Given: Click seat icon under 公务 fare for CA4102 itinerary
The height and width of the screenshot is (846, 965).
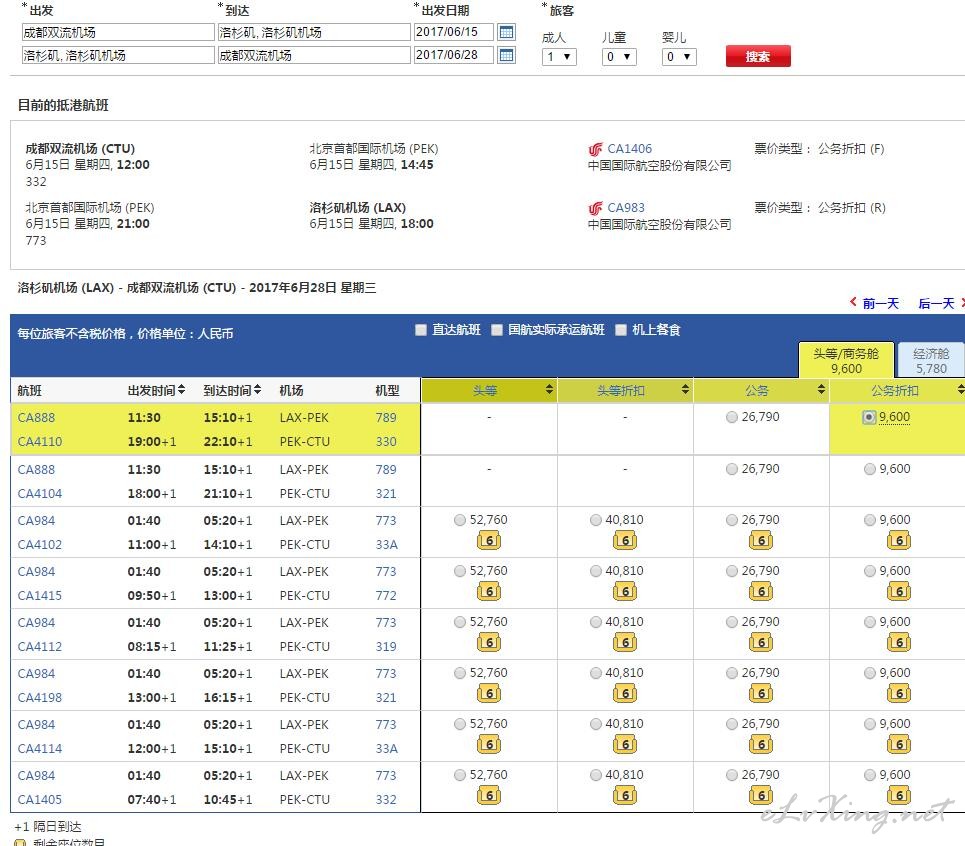Looking at the screenshot, I should tap(761, 541).
